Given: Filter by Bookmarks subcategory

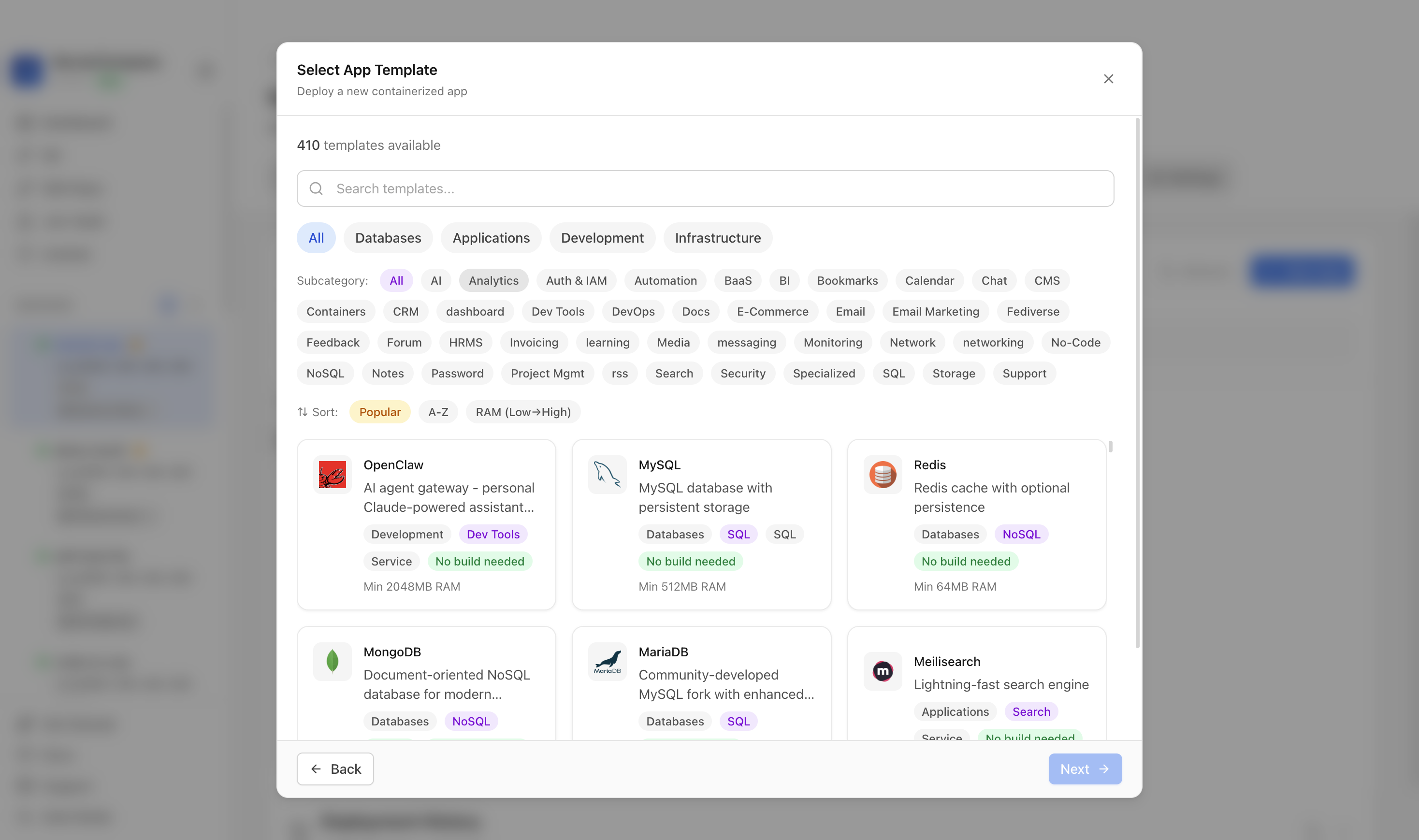Looking at the screenshot, I should 847,280.
